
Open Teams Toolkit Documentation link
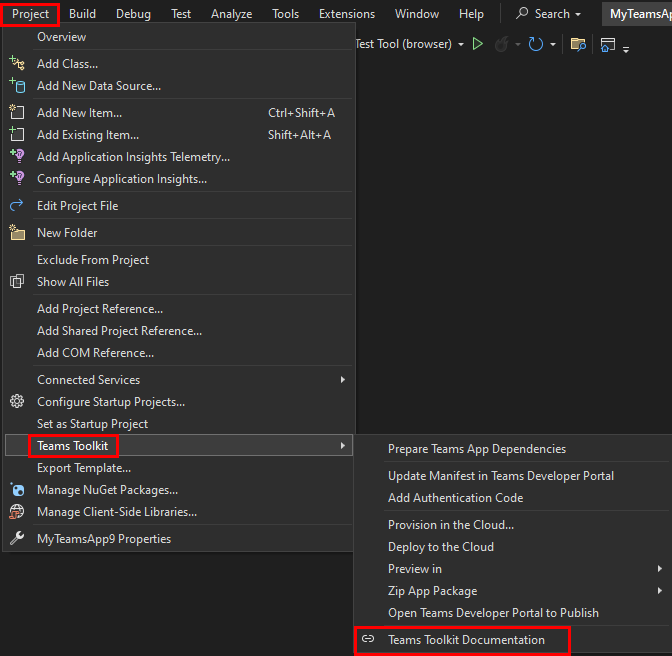pos(466,640)
